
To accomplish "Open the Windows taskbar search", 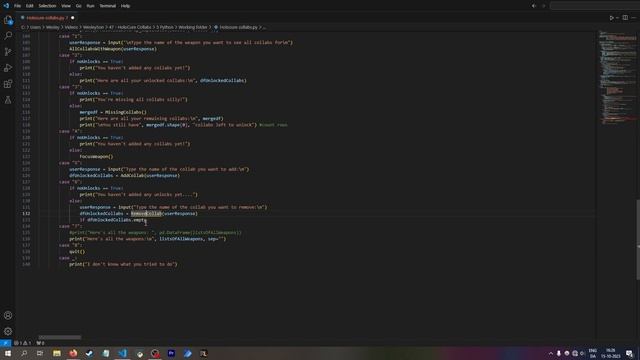I will point(24,353).
